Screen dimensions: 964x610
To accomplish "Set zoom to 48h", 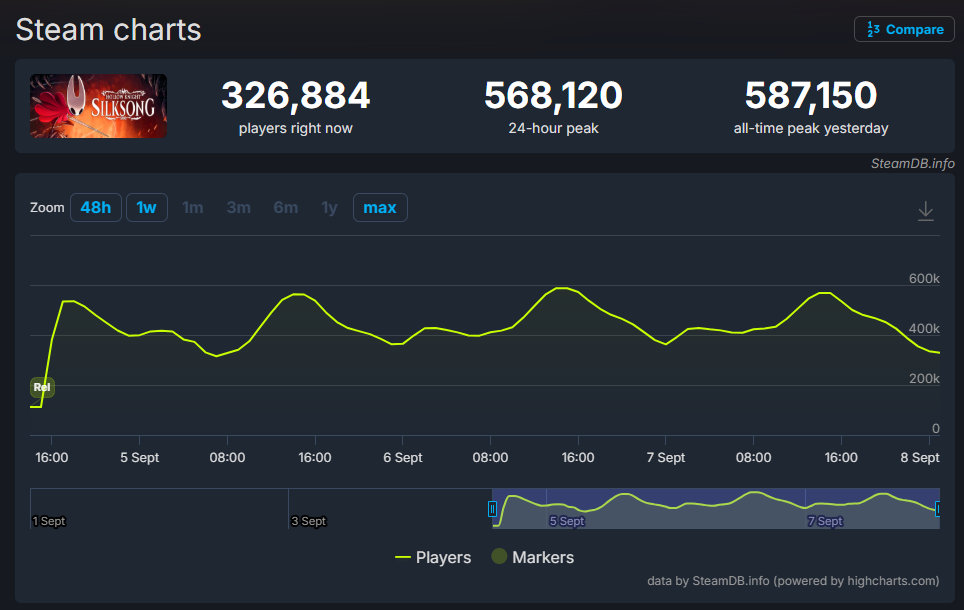I will (x=96, y=207).
